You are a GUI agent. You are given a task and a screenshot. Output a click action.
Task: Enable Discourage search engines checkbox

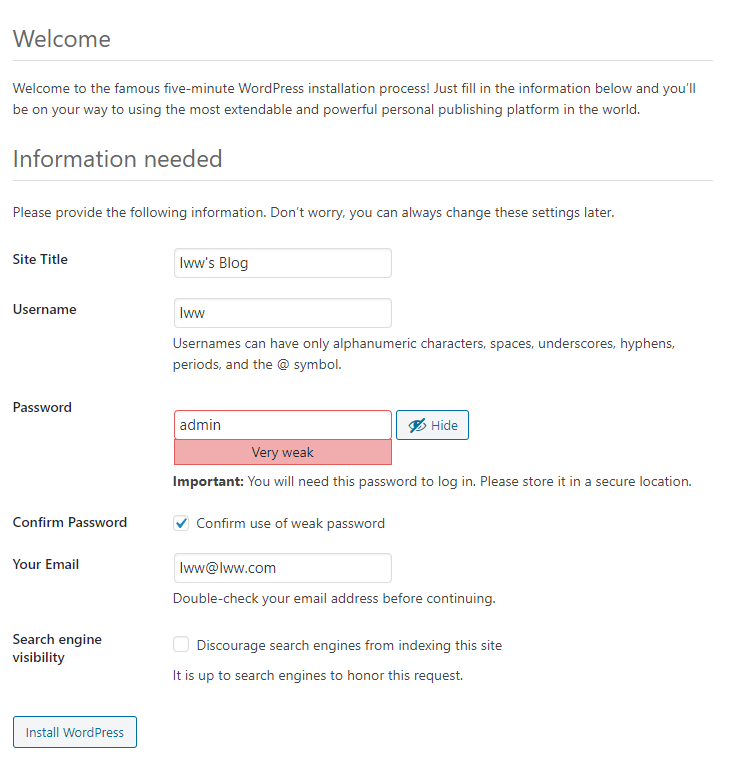click(181, 645)
